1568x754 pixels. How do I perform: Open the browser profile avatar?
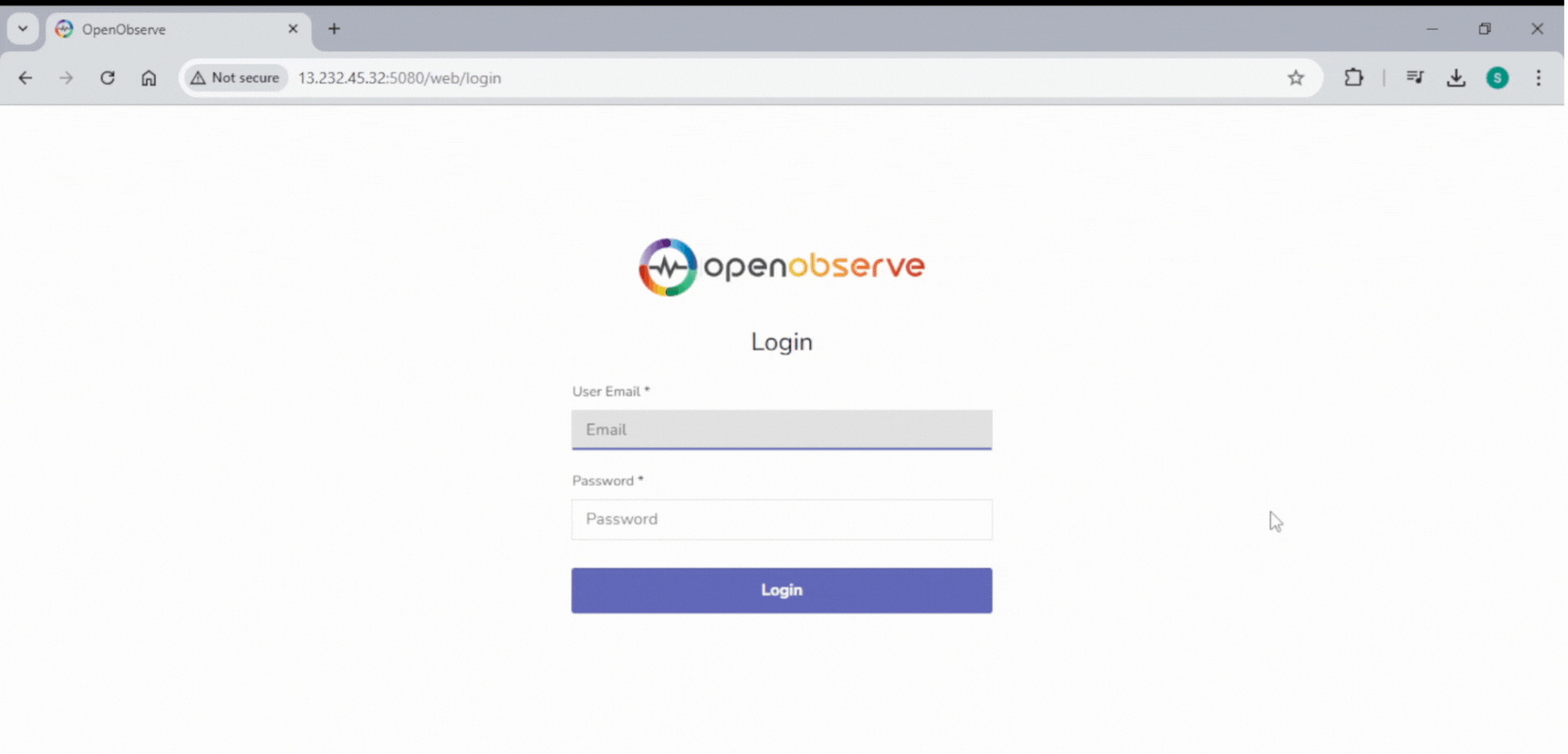tap(1498, 78)
